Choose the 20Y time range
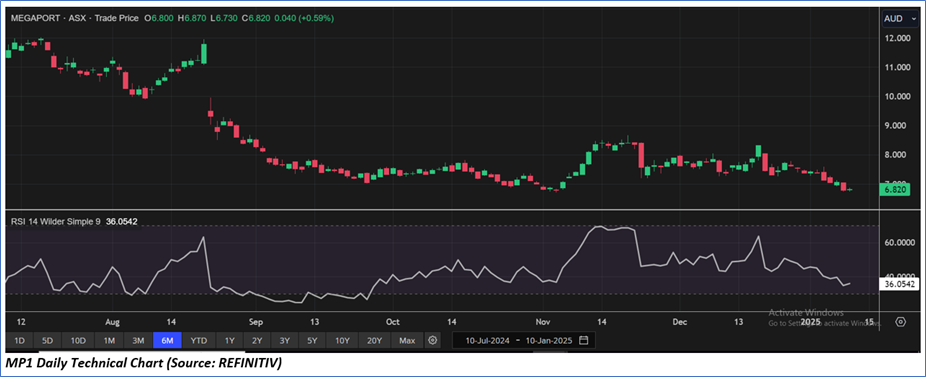This screenshot has height=377, width=926. tap(374, 340)
